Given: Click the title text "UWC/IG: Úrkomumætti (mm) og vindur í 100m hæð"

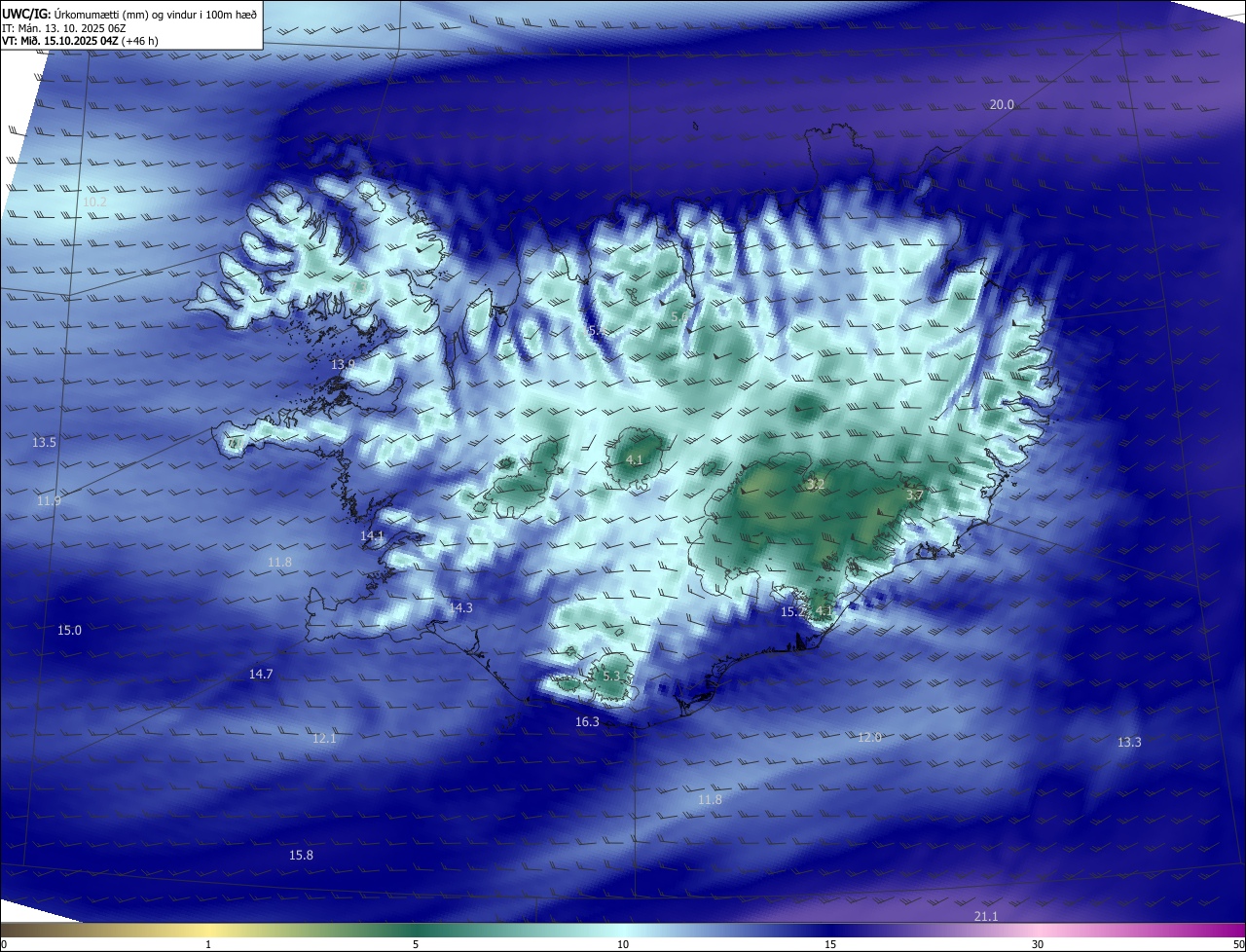Looking at the screenshot, I should pyautogui.click(x=129, y=14).
